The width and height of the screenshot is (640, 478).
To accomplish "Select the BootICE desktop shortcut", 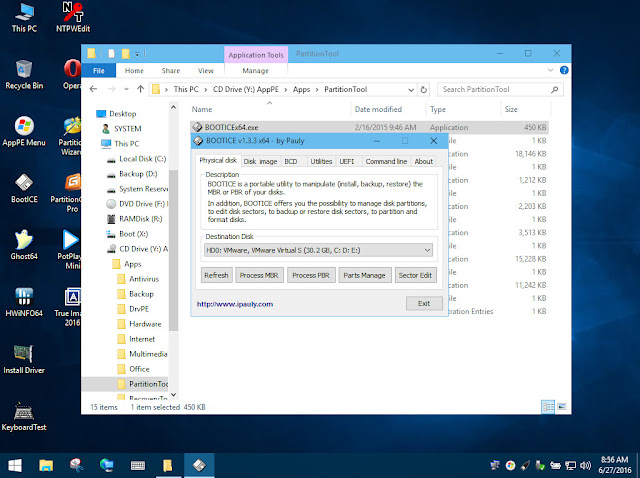I will click(x=24, y=188).
